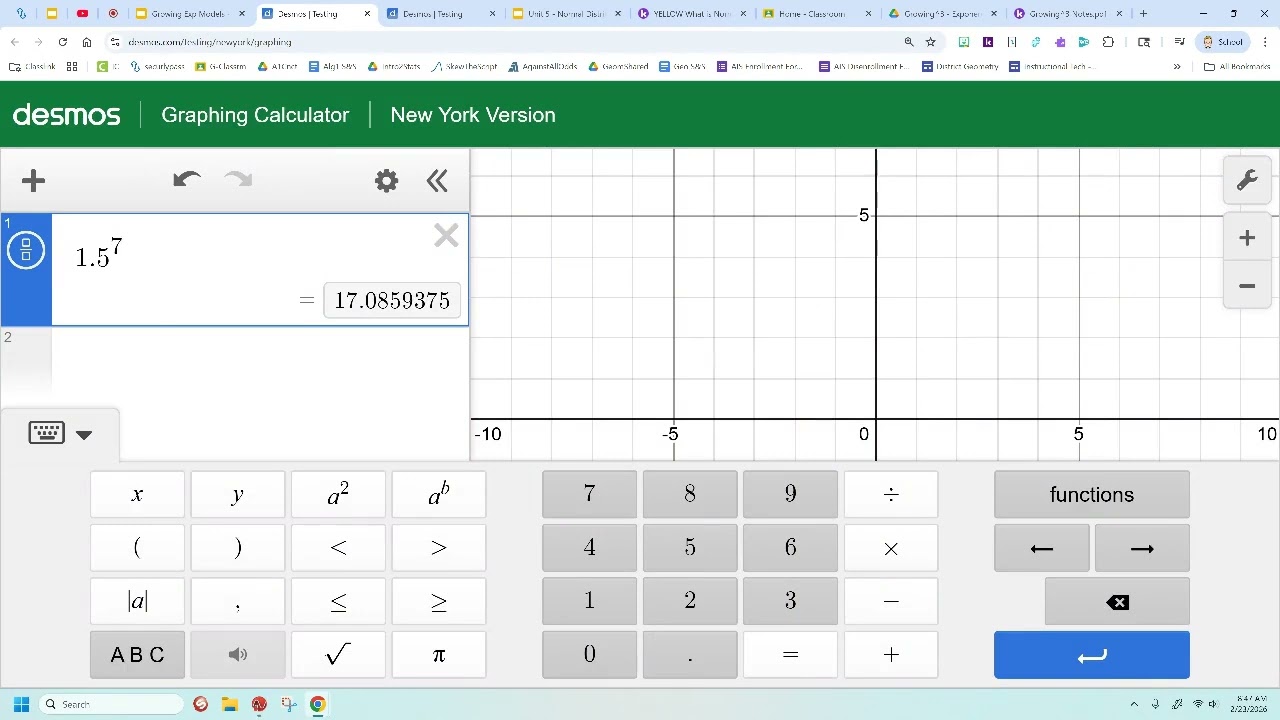Image resolution: width=1280 pixels, height=720 pixels.
Task: Insert the less than or equal symbol
Action: pyautogui.click(x=338, y=601)
